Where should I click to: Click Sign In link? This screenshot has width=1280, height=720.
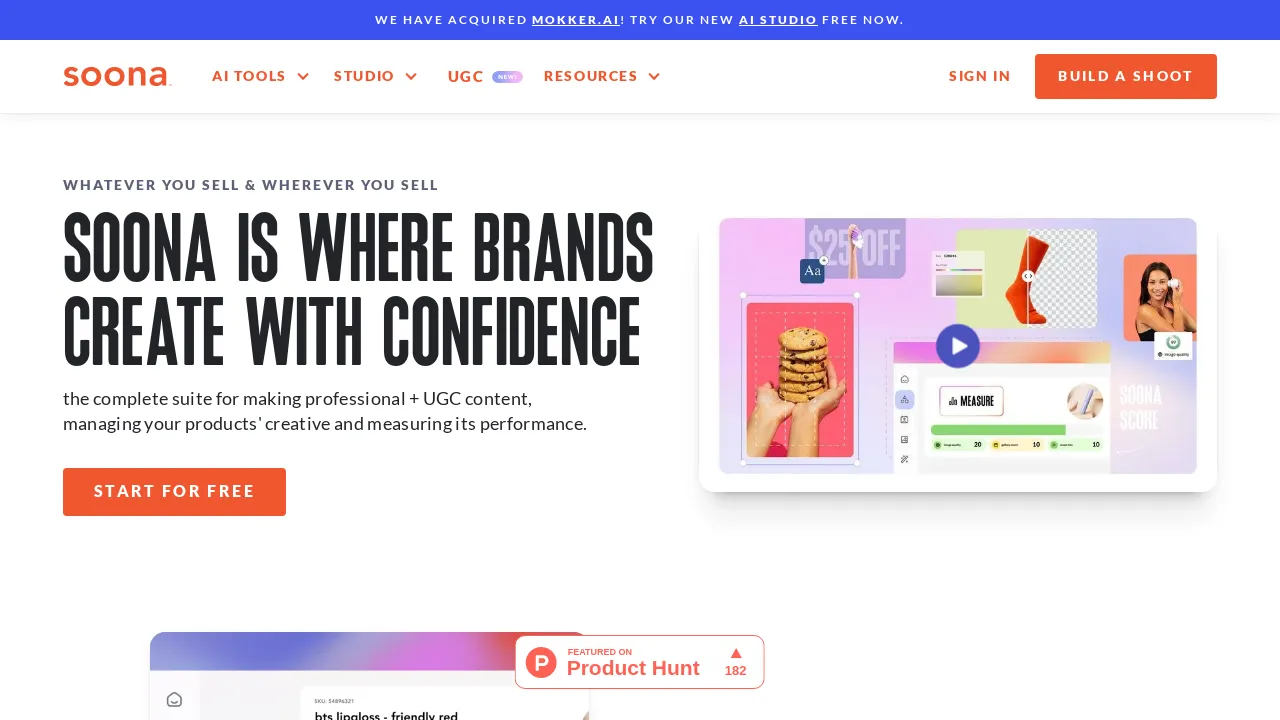pos(980,76)
